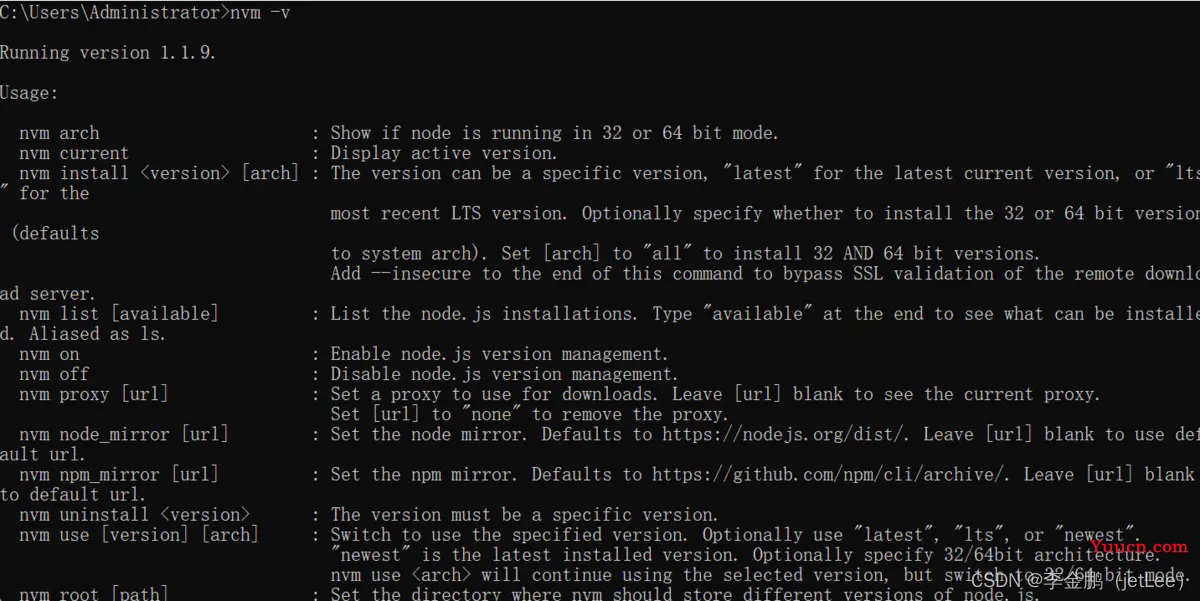
Task: Click the 'nvm install <version> [arch]' entry
Action: 159,173
